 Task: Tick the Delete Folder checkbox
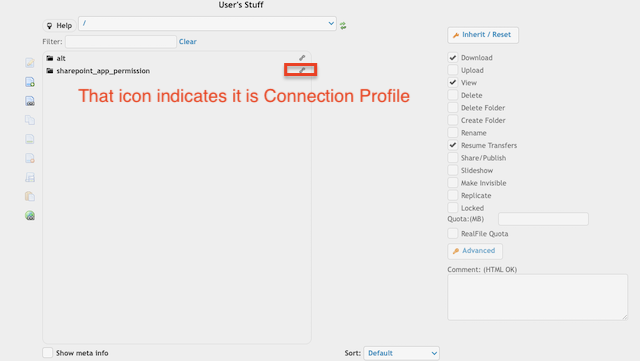(453, 107)
